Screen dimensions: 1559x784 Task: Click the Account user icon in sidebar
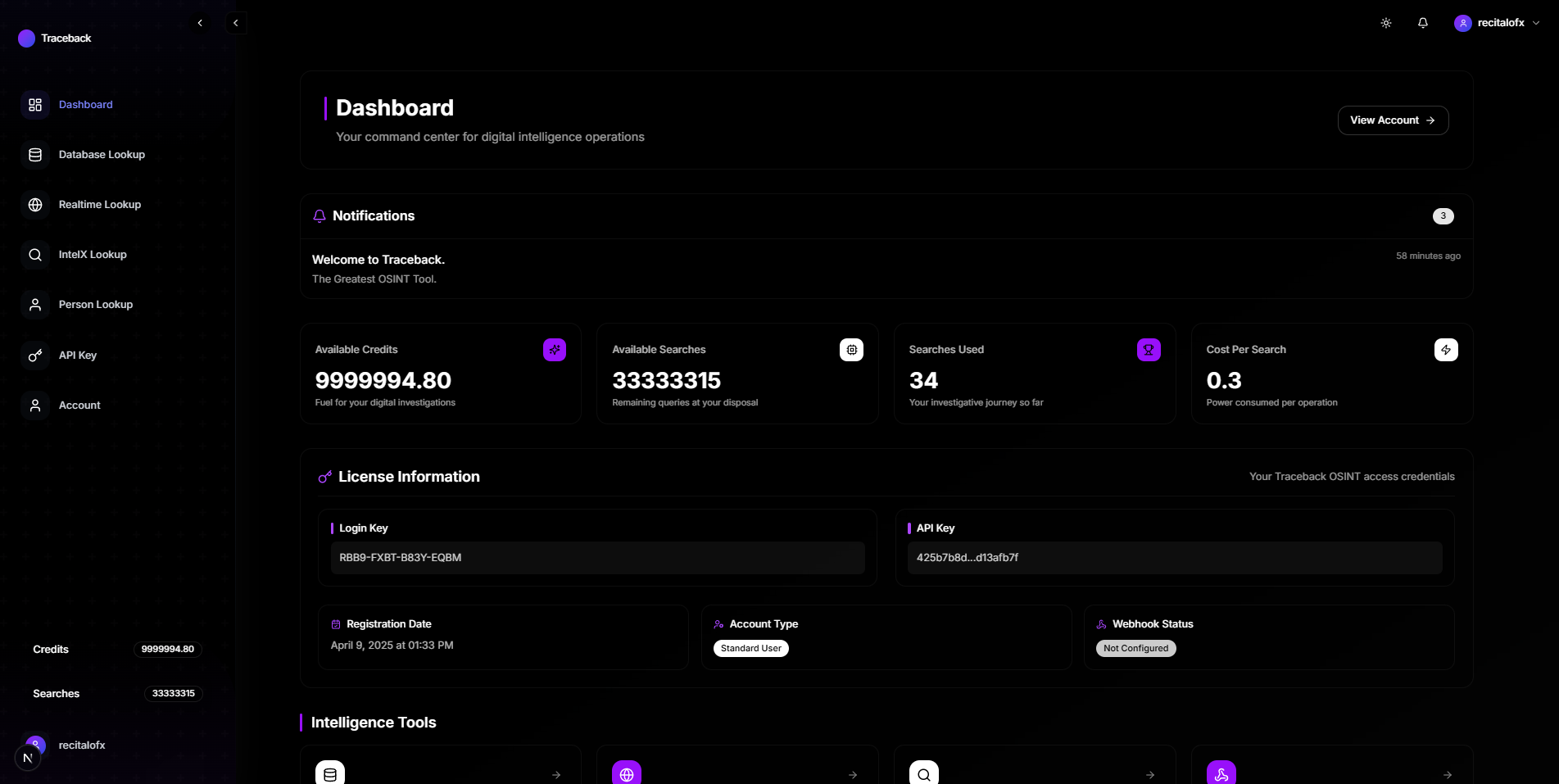(x=35, y=406)
